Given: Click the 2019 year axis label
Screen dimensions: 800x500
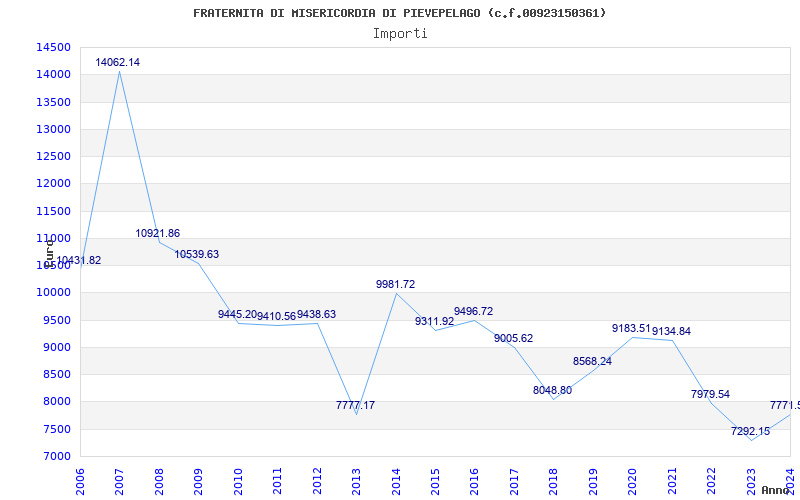Looking at the screenshot, I should [x=593, y=482].
